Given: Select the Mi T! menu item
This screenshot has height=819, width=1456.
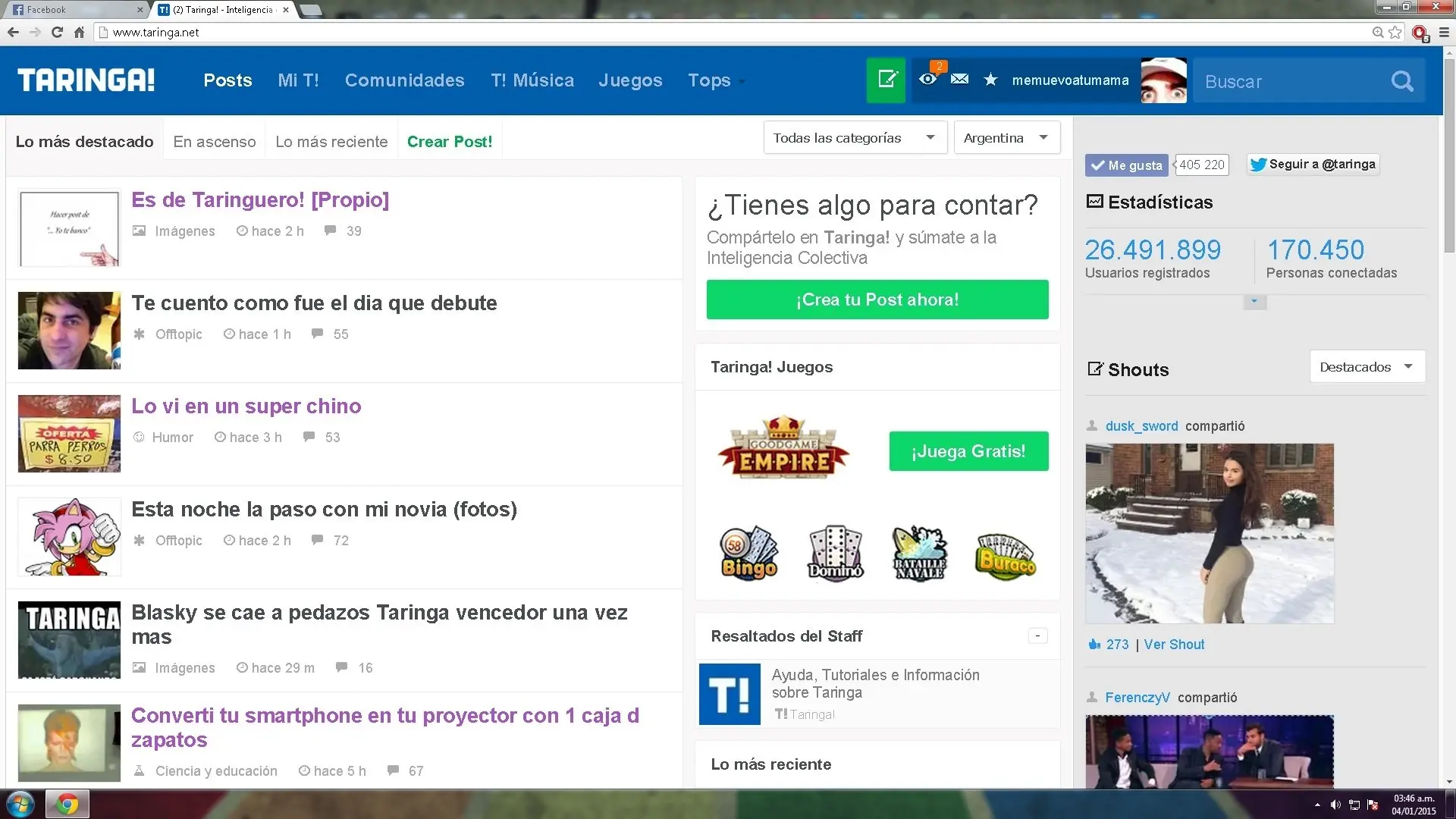Looking at the screenshot, I should [x=298, y=80].
